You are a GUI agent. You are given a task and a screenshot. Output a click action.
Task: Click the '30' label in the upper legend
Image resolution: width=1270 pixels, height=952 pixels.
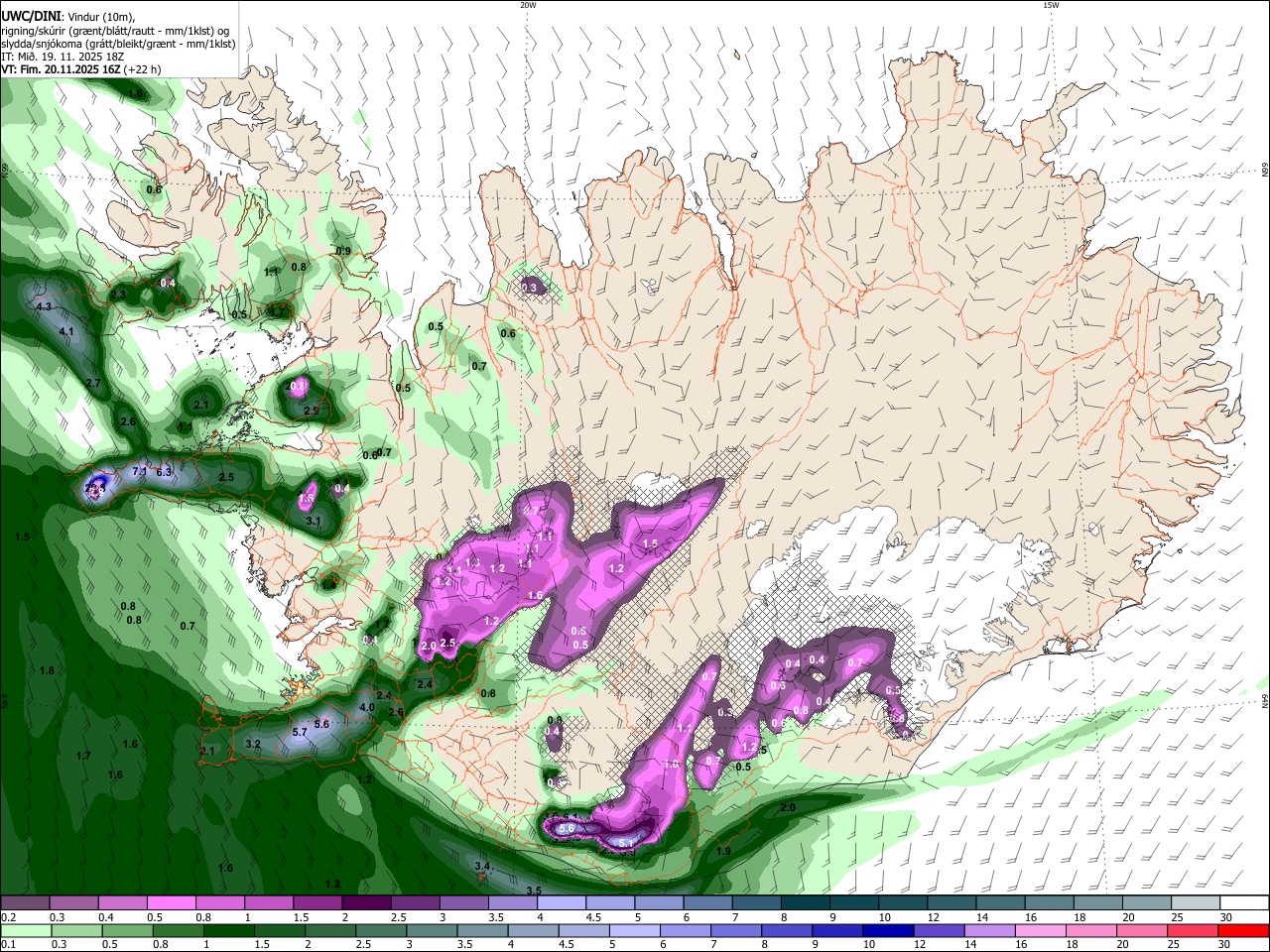coord(1226,917)
